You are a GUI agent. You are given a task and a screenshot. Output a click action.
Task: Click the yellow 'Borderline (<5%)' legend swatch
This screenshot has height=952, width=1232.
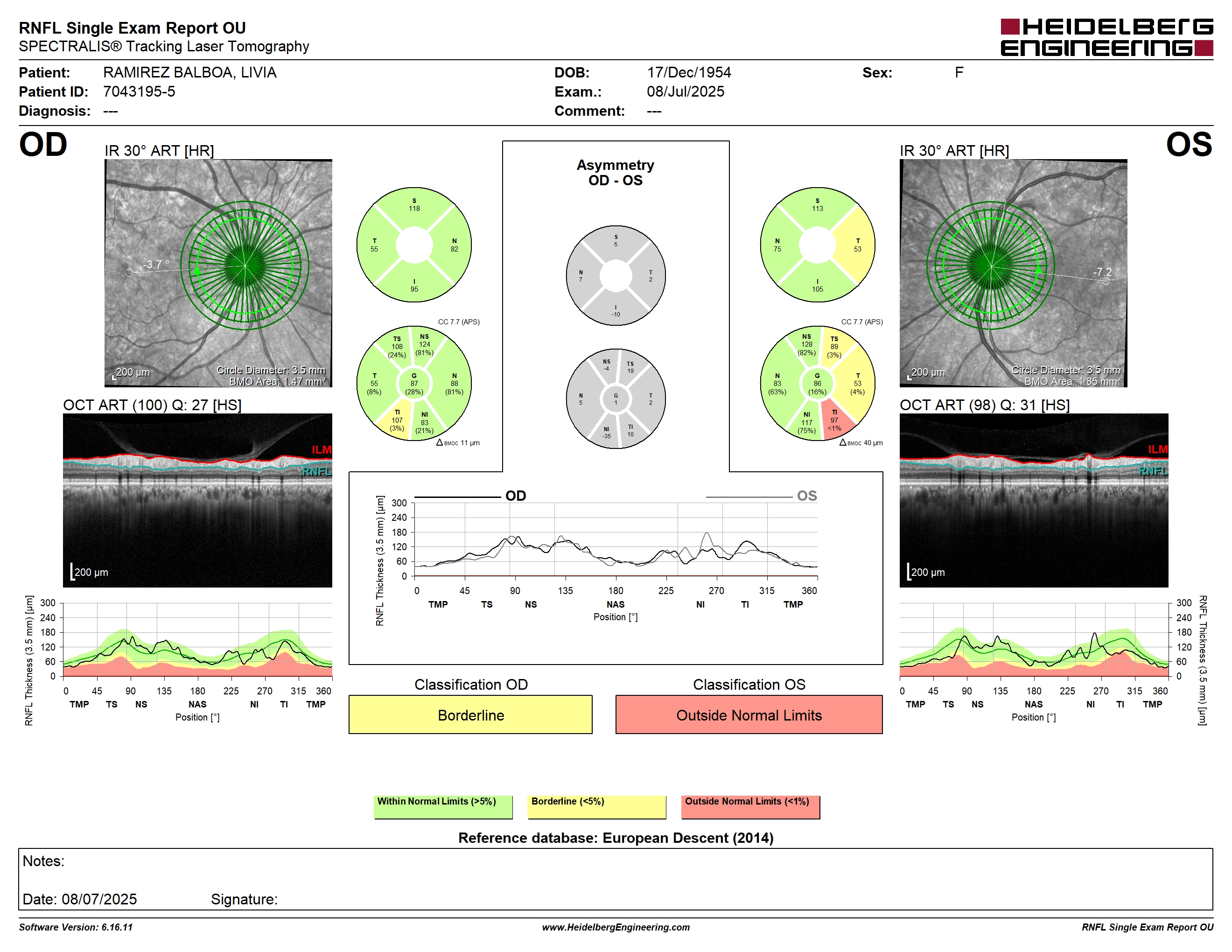[x=597, y=807]
